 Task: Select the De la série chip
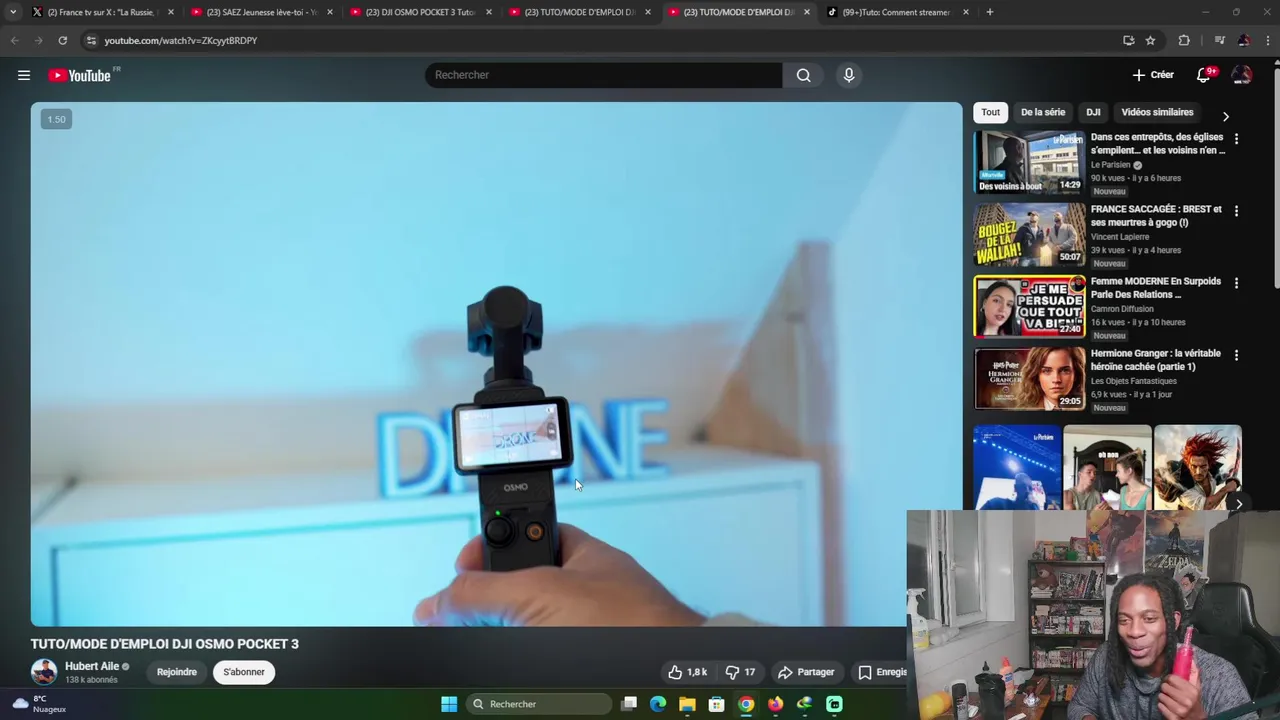click(x=1043, y=112)
